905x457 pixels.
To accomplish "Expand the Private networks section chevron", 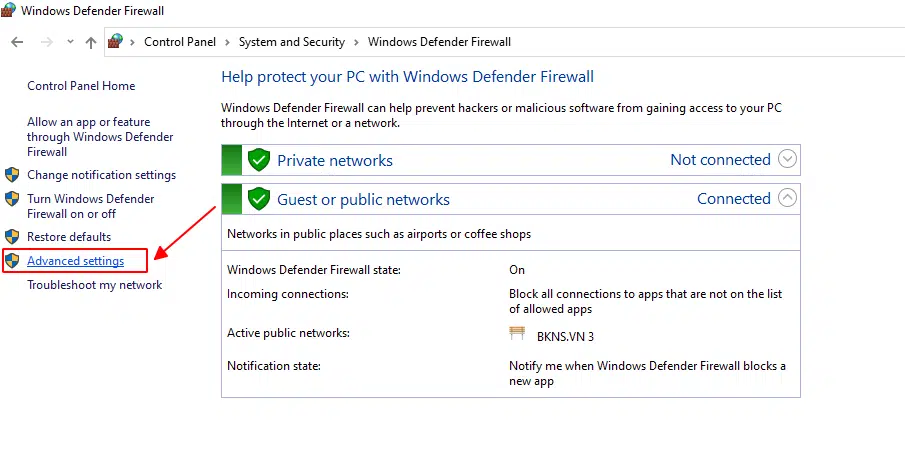I will (x=787, y=160).
